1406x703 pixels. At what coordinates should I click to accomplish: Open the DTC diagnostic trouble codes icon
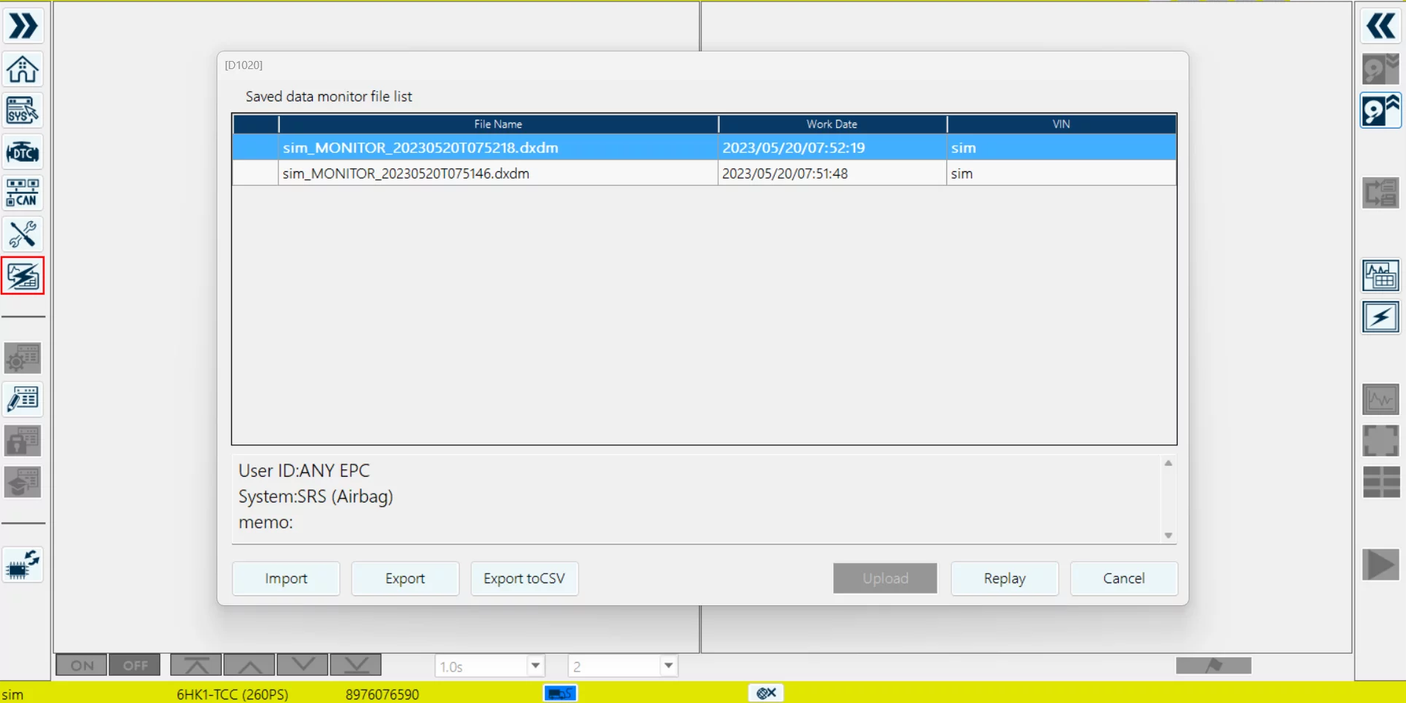pos(21,151)
